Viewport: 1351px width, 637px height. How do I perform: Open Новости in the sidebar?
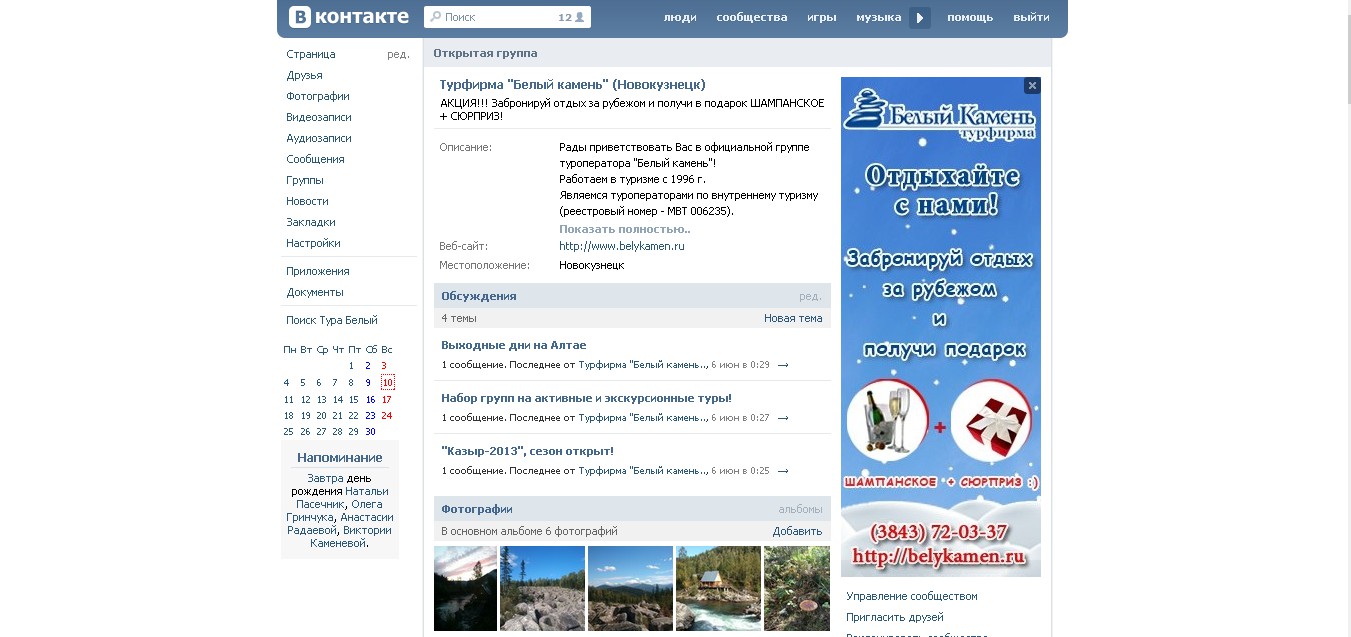(307, 201)
